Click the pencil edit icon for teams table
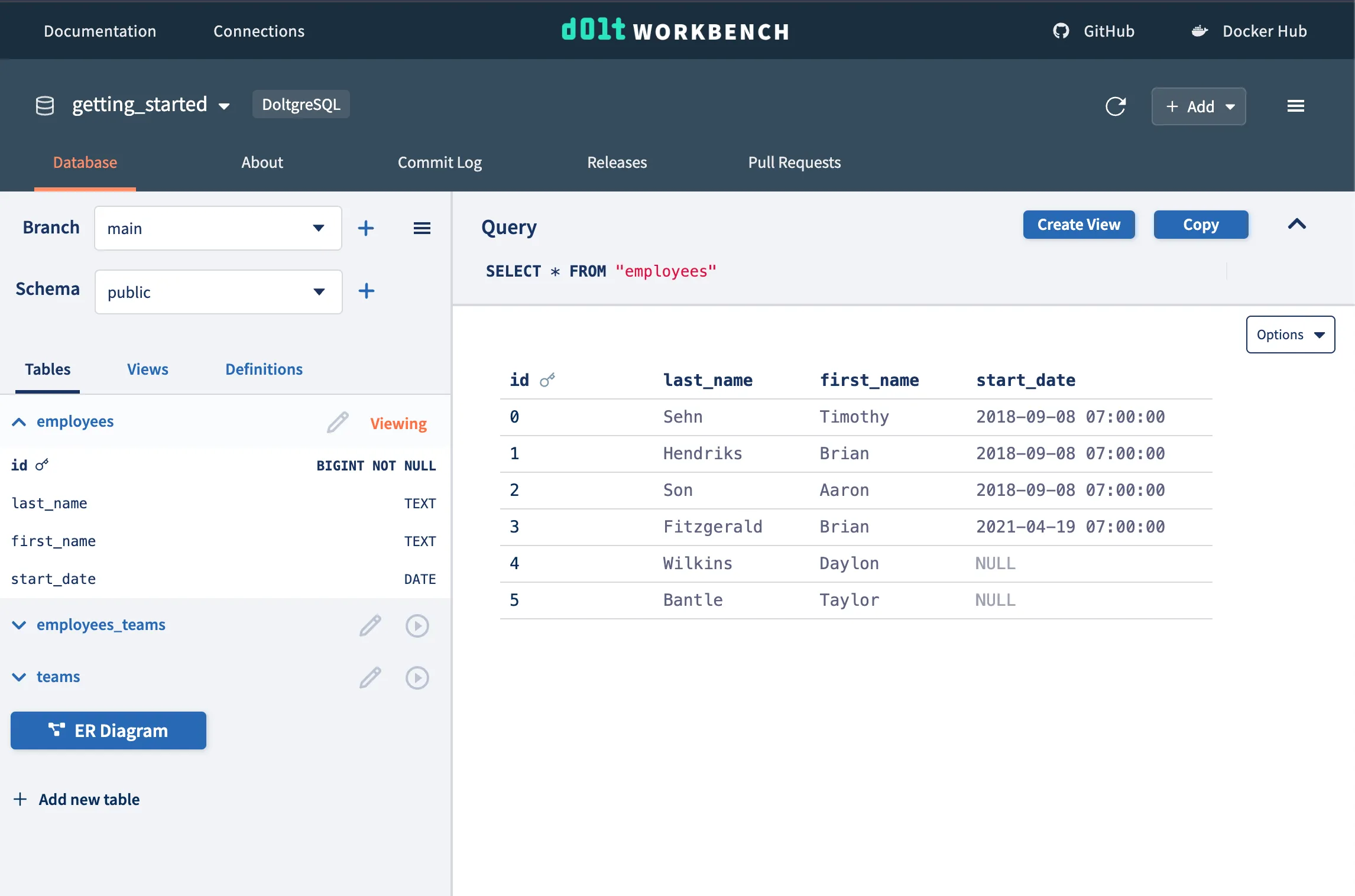Image resolution: width=1355 pixels, height=896 pixels. [370, 677]
